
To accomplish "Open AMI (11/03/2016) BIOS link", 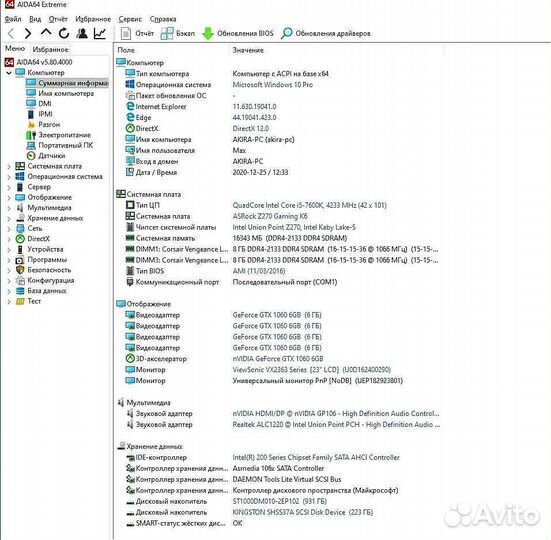I will pos(259,271).
